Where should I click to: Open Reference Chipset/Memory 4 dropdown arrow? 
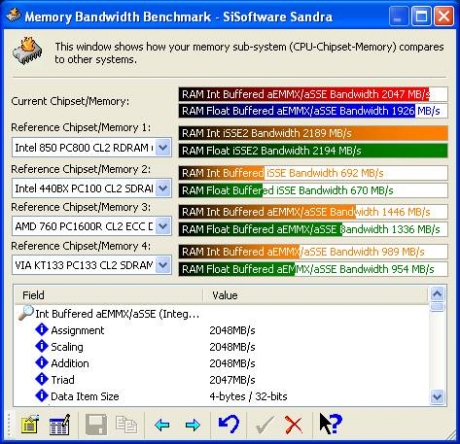pyautogui.click(x=163, y=265)
